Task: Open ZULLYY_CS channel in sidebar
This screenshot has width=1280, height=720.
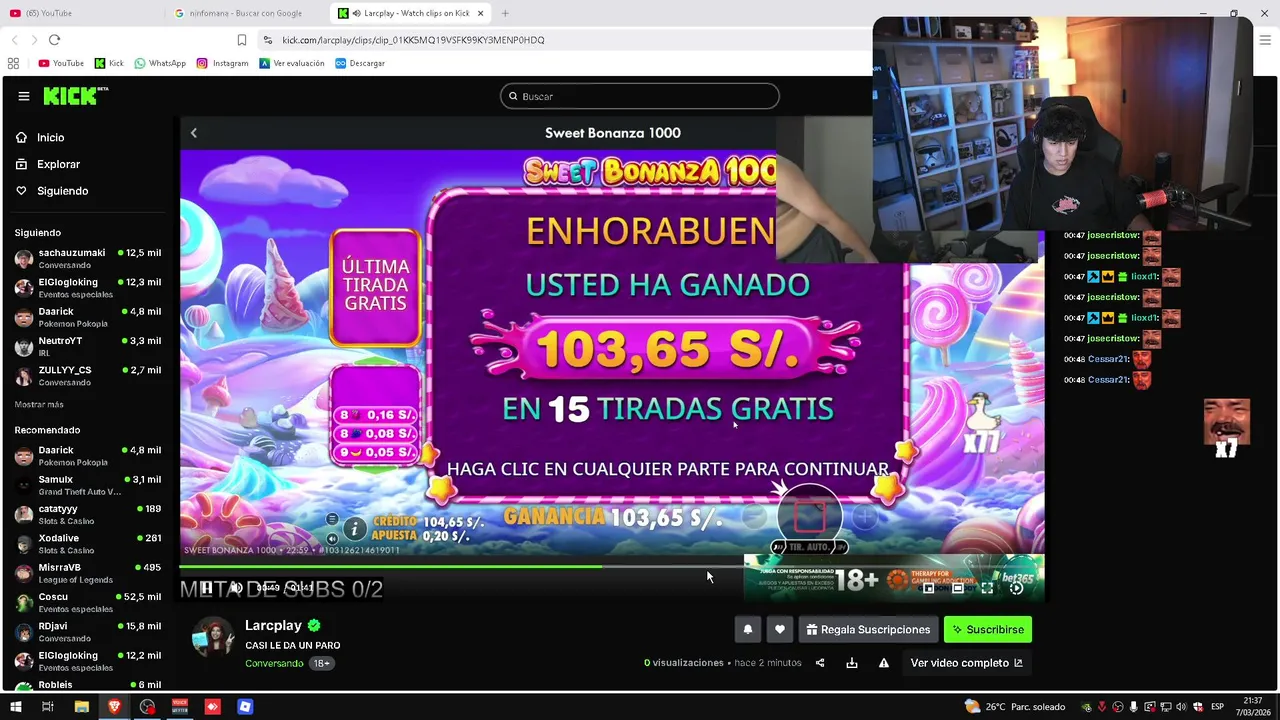Action: point(88,375)
